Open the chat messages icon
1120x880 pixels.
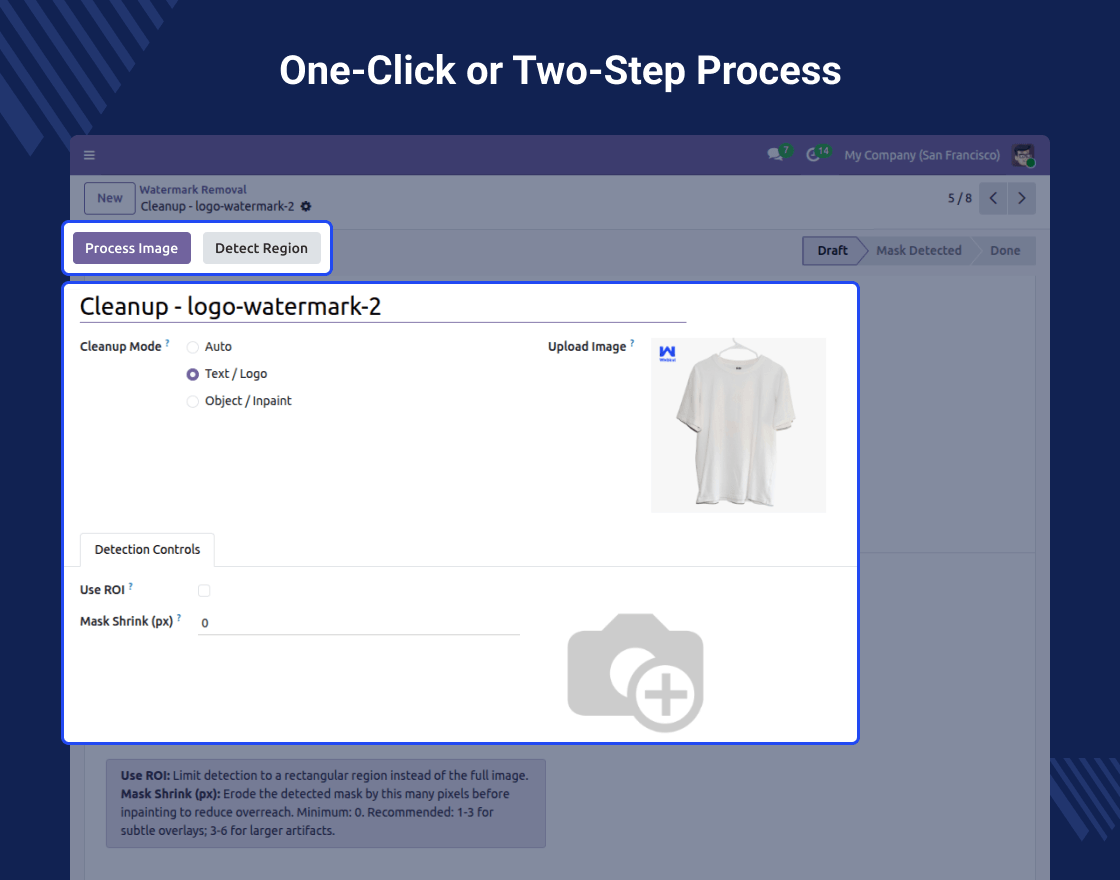point(775,154)
